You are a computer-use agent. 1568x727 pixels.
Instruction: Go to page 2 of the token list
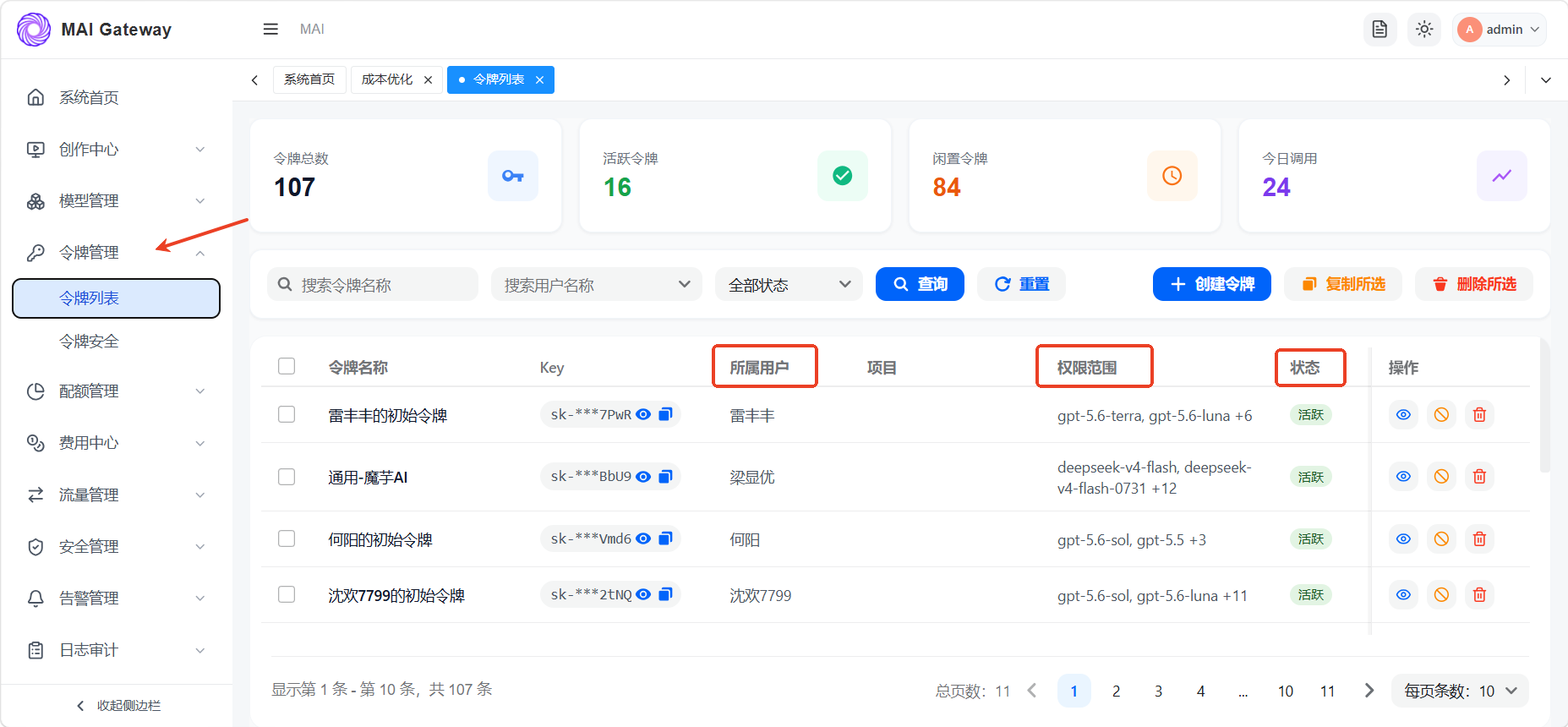tap(1116, 691)
